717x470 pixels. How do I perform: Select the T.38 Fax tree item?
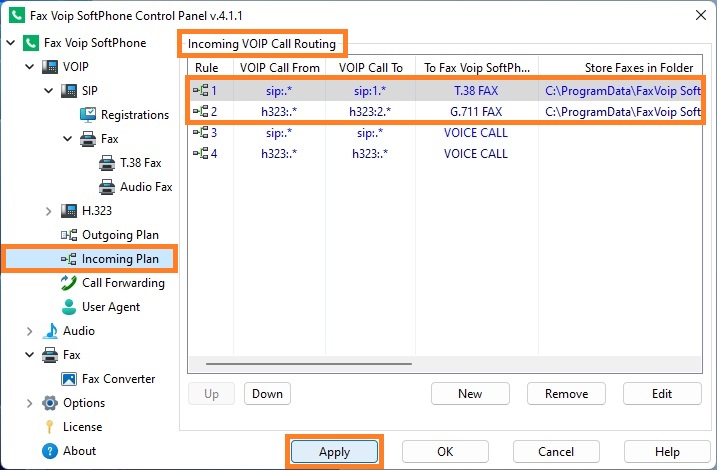[x=140, y=163]
